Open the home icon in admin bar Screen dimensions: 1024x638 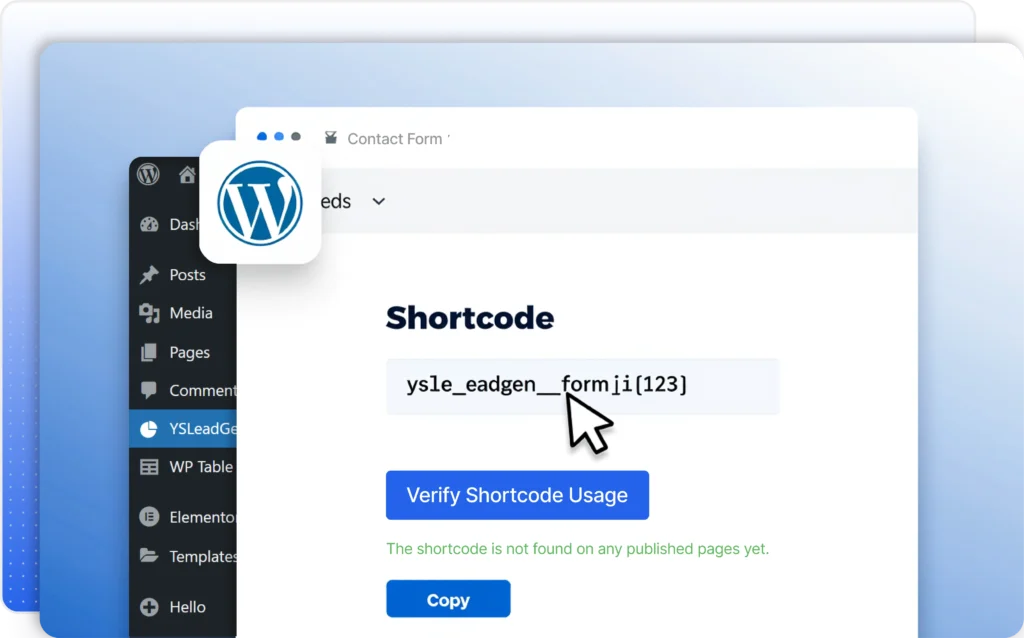pos(187,174)
